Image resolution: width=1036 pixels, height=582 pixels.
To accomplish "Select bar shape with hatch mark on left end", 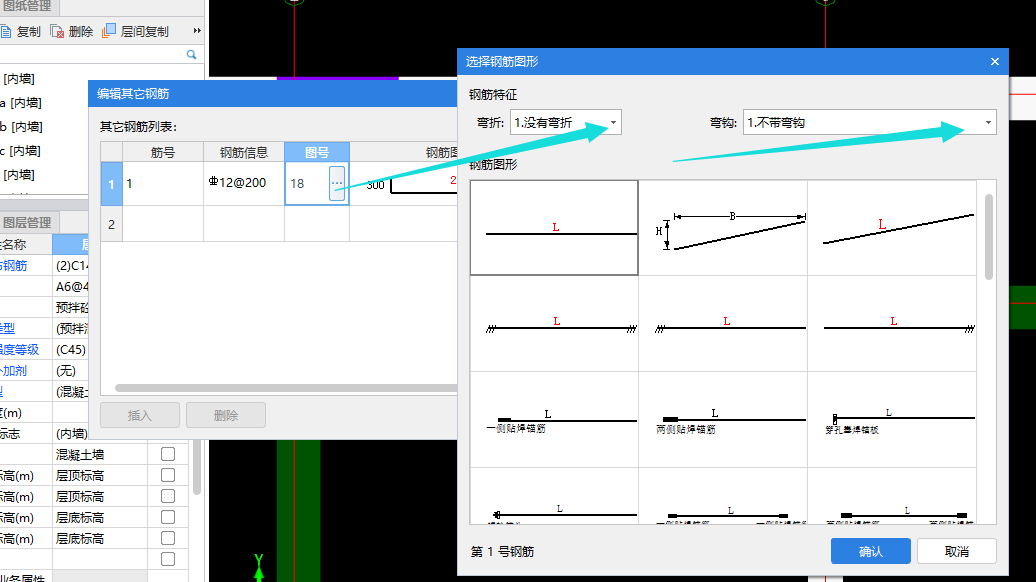I will (x=723, y=323).
